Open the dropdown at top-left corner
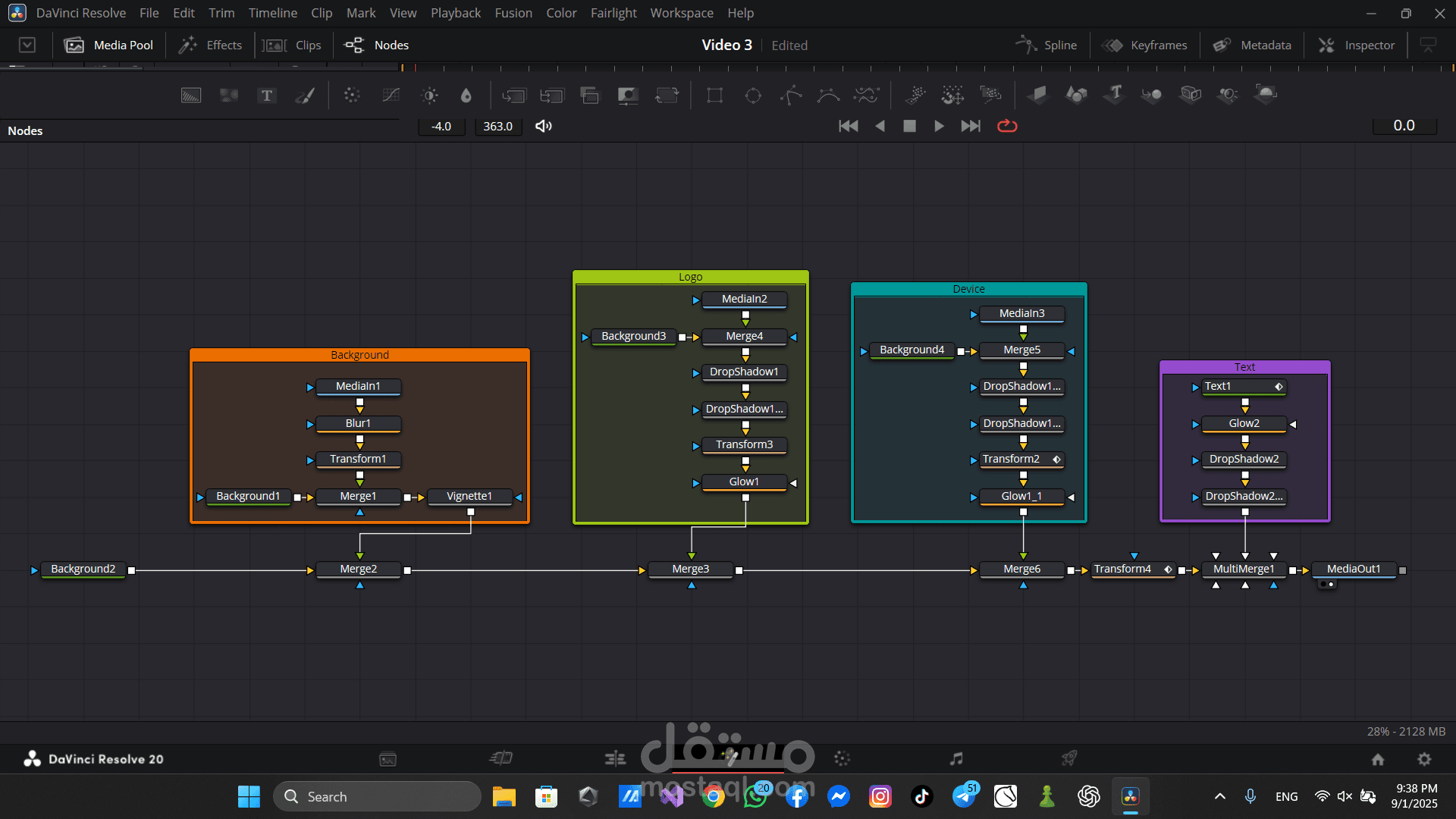Image resolution: width=1456 pixels, height=819 pixels. click(x=27, y=45)
